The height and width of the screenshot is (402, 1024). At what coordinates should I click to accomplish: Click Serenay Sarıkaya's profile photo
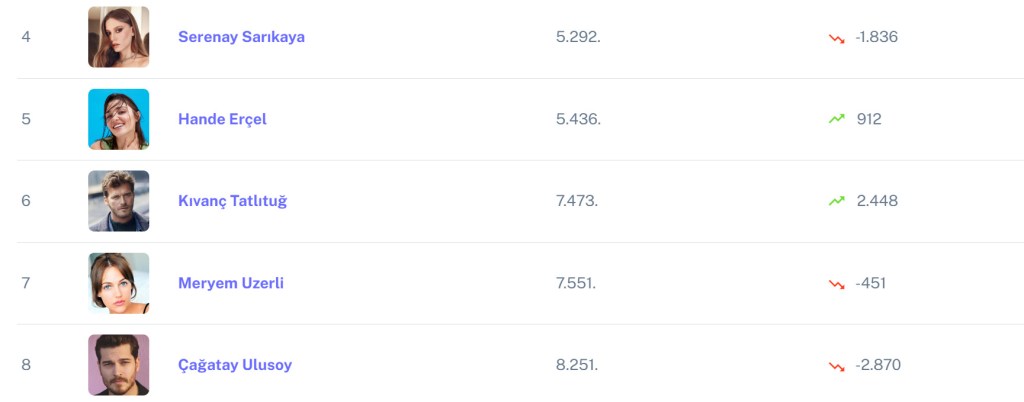[x=118, y=37]
